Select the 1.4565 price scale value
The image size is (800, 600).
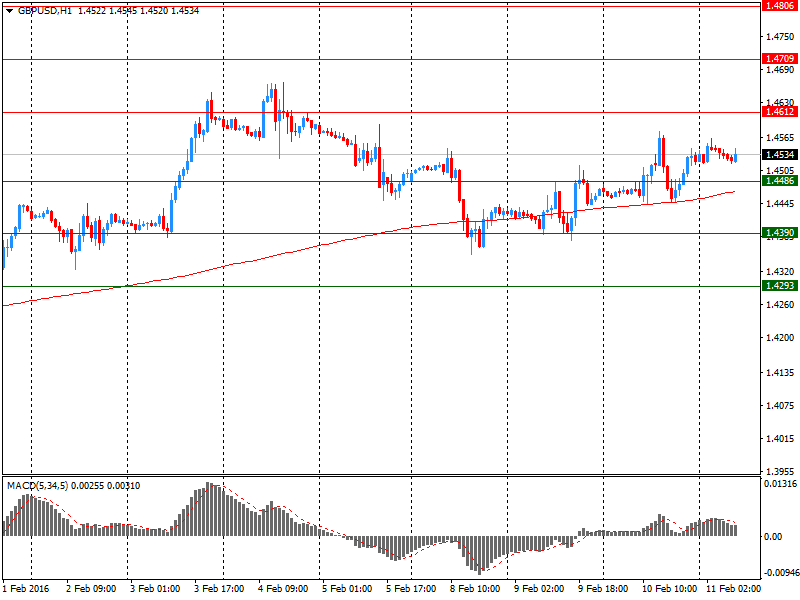(780, 138)
